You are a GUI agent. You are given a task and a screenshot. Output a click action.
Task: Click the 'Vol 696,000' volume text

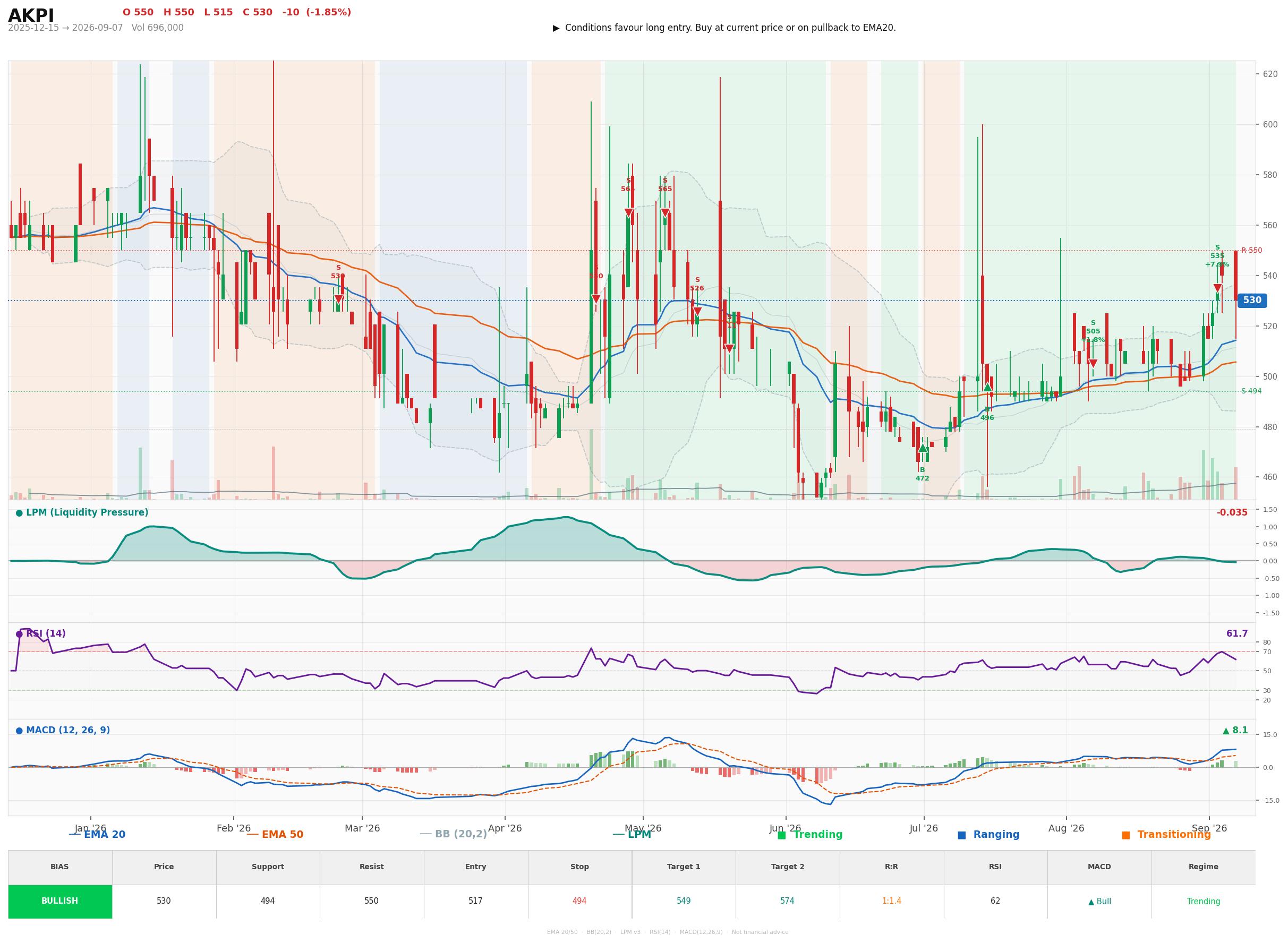pos(158,28)
